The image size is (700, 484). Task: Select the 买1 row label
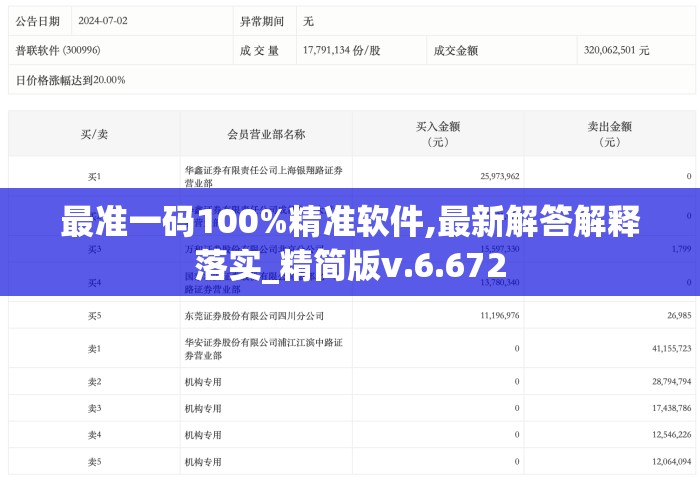point(94,177)
